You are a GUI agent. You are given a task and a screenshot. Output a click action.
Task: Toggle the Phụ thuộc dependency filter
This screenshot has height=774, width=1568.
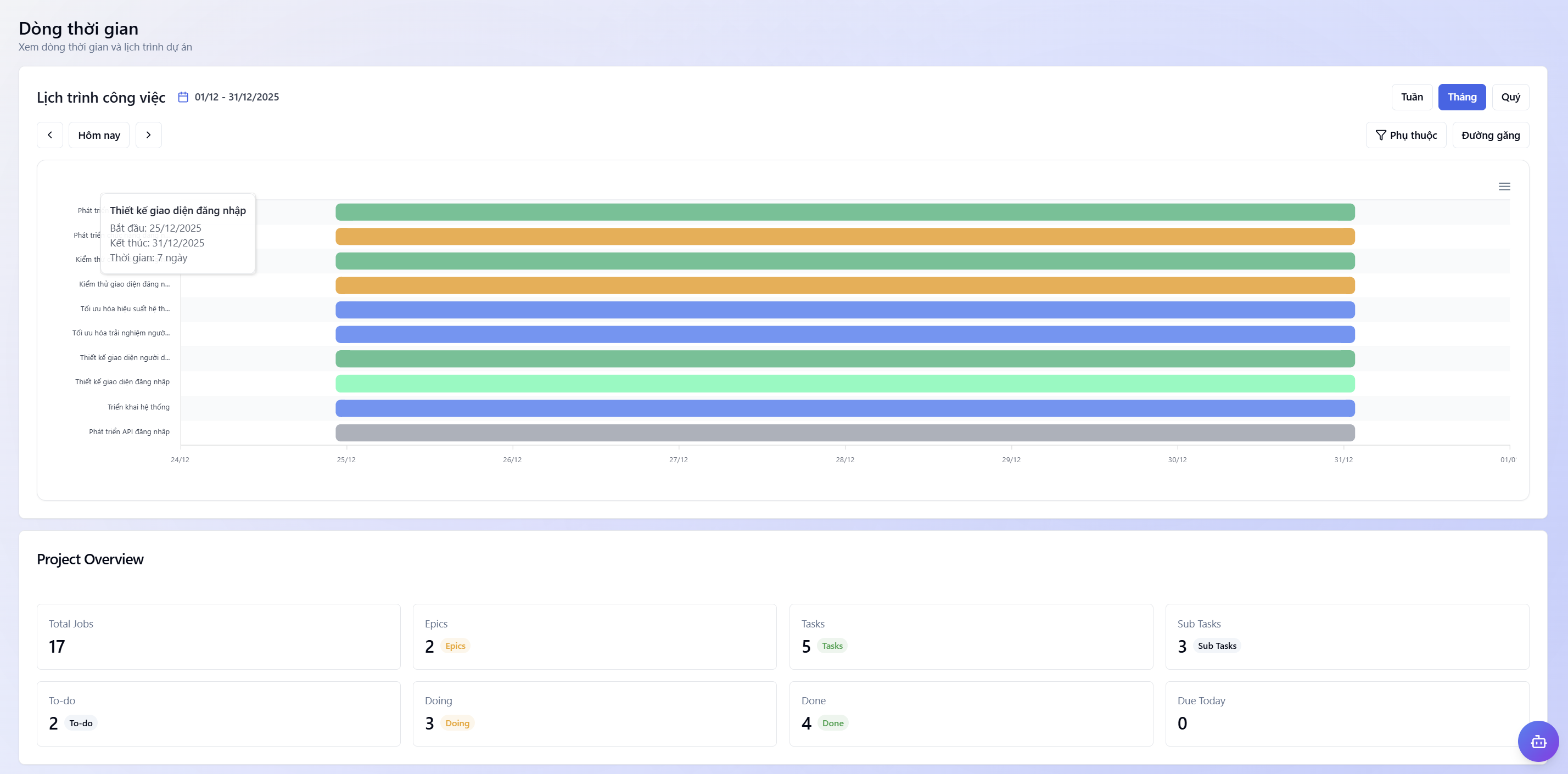click(1406, 135)
